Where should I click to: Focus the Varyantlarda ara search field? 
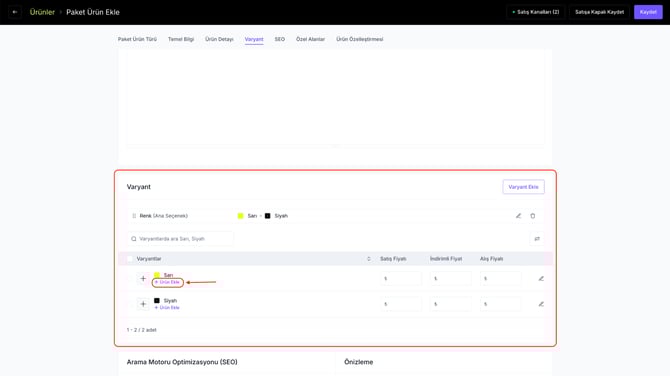tap(180, 239)
